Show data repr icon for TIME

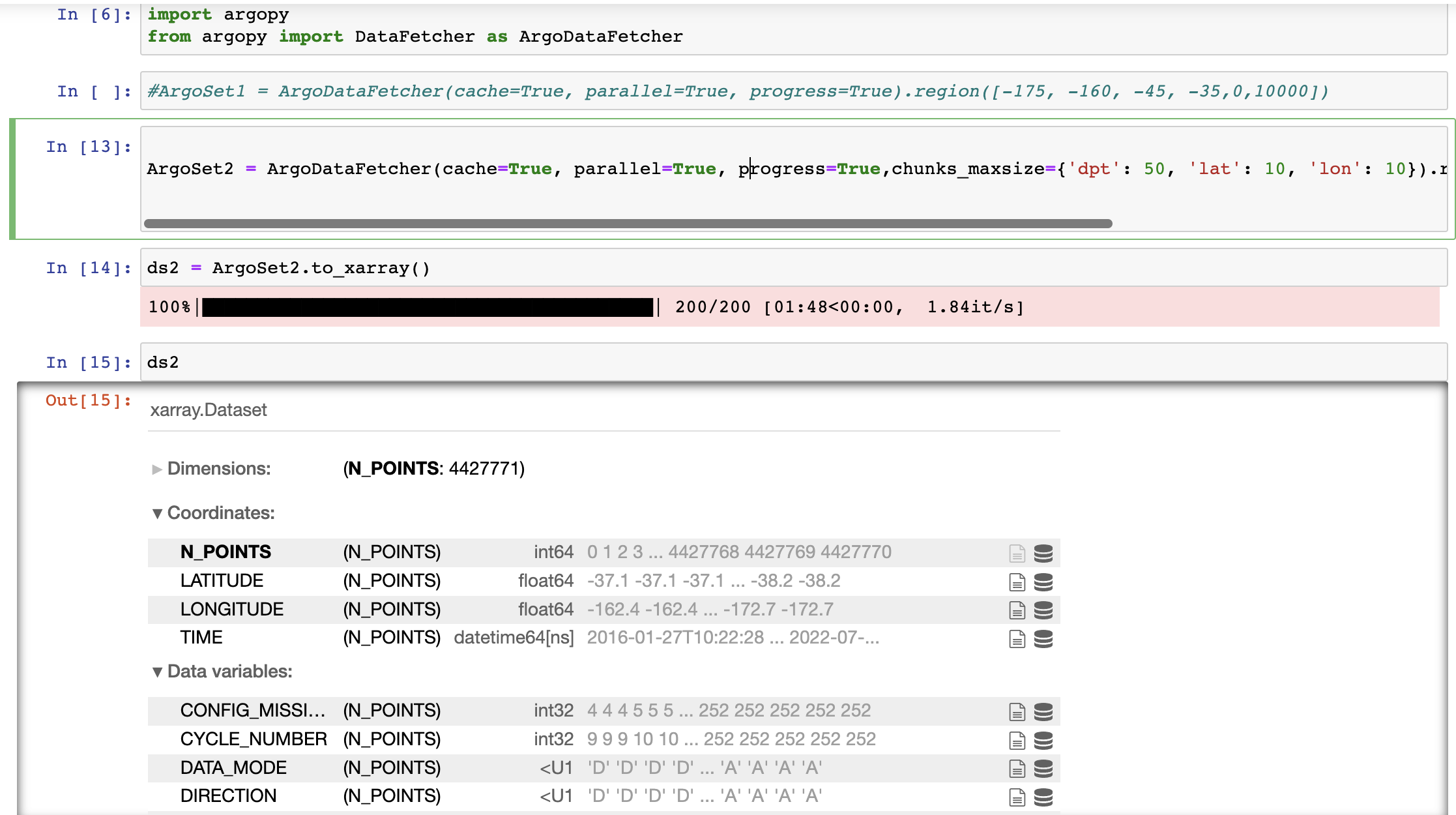[x=1043, y=638]
